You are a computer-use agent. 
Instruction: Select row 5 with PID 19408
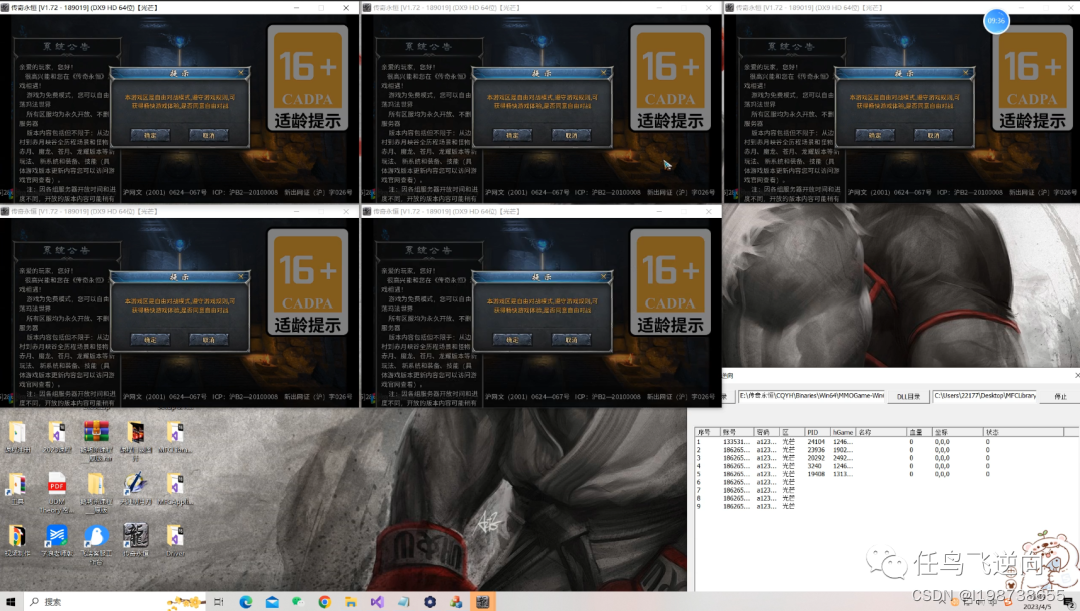click(880, 474)
